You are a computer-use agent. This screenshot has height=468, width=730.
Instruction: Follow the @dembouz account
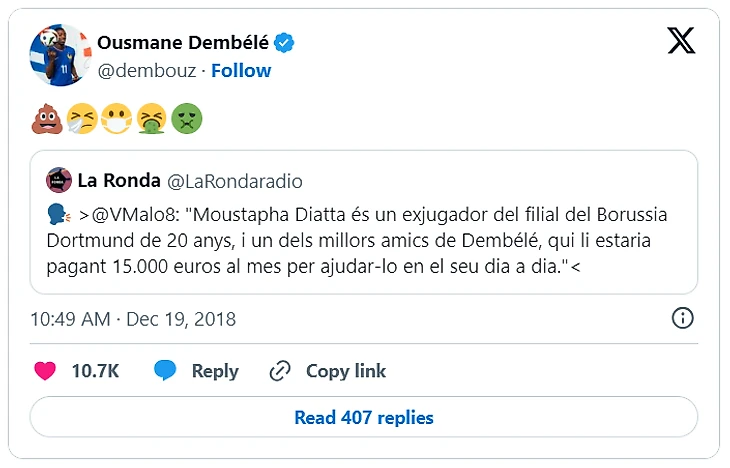point(241,70)
